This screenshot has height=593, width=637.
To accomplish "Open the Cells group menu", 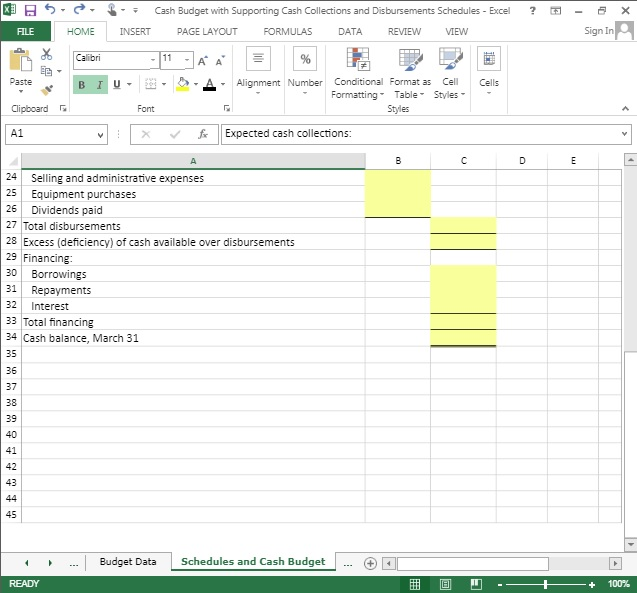I will tap(489, 71).
